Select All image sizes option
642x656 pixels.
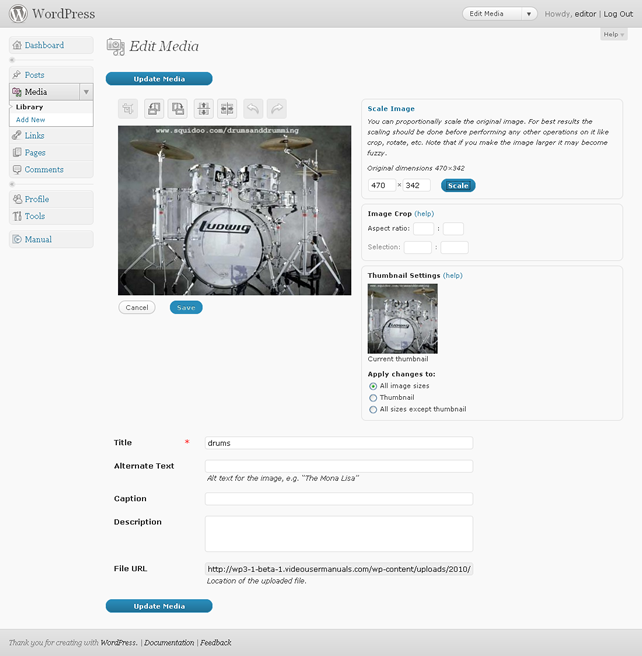[373, 386]
